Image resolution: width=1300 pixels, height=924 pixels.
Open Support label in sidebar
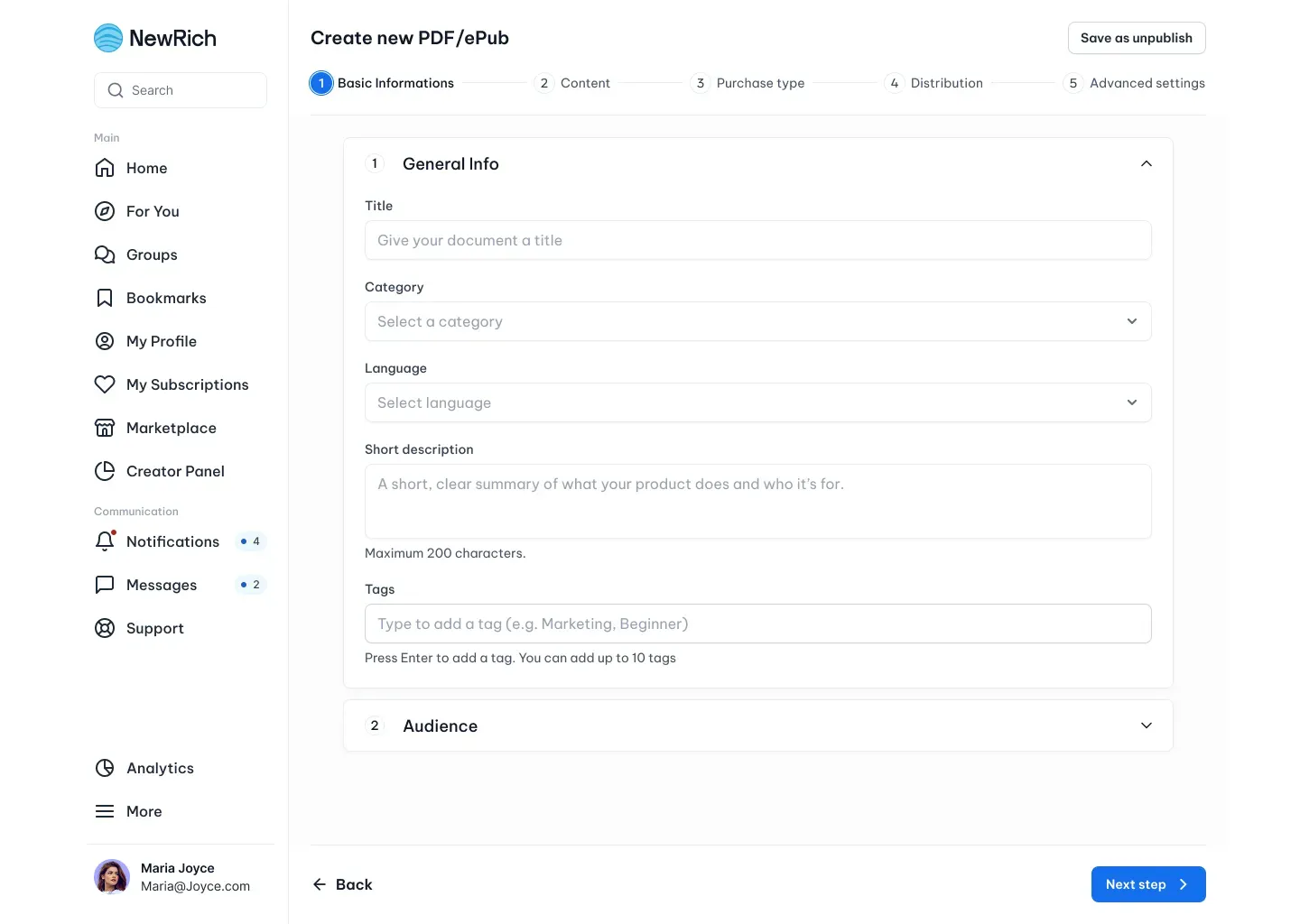click(x=155, y=628)
